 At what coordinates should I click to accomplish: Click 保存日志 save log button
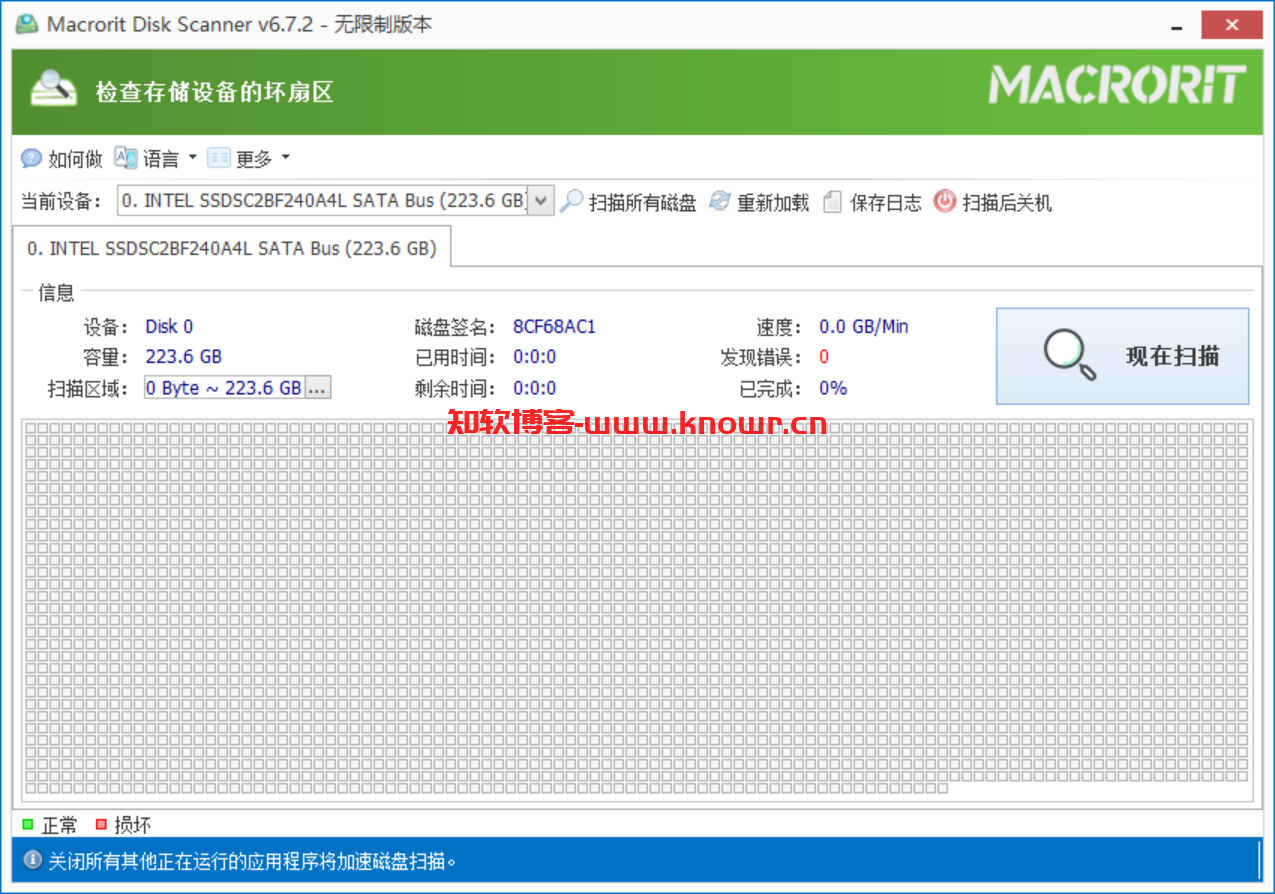click(873, 202)
